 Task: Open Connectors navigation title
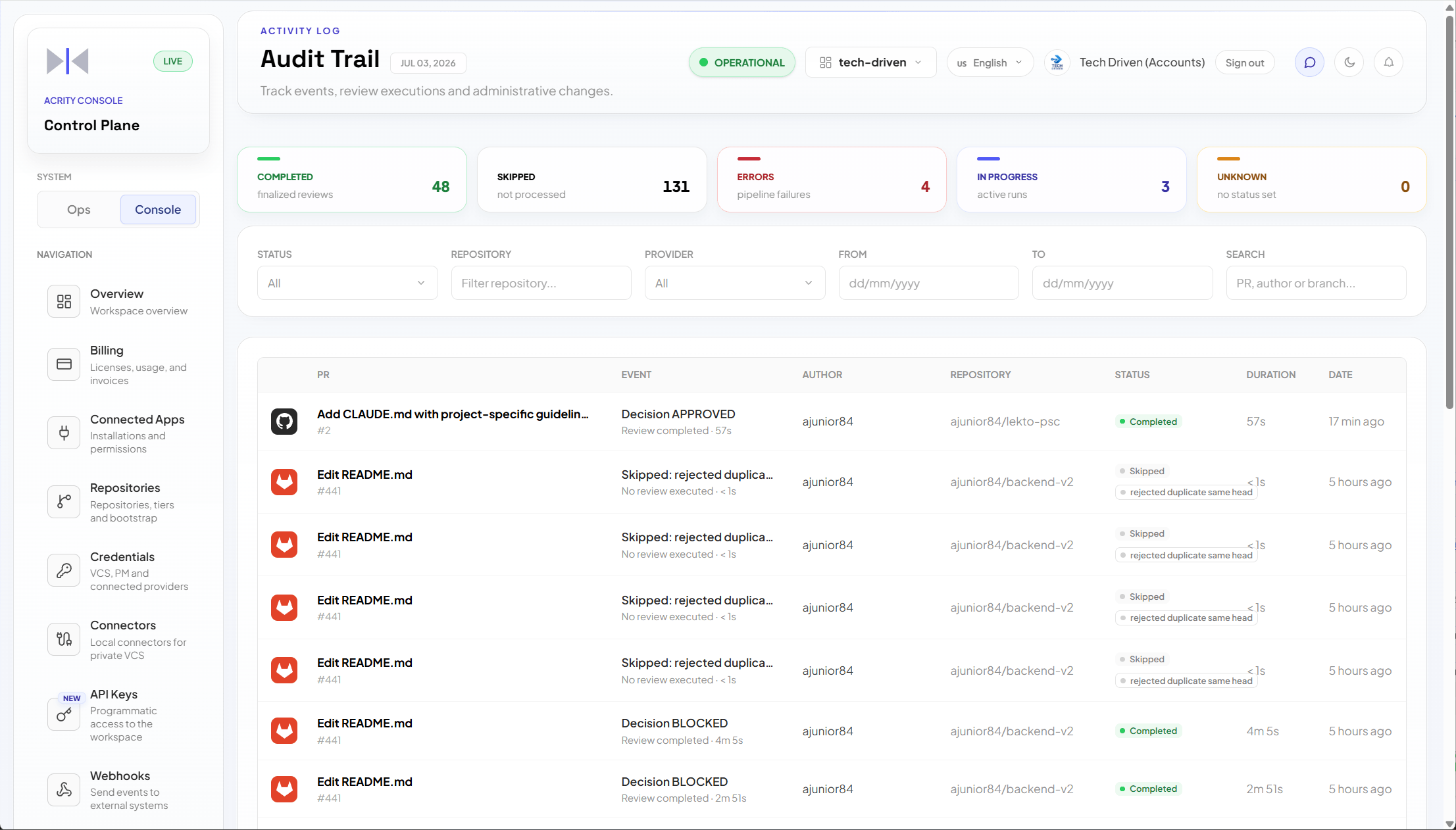coord(123,625)
